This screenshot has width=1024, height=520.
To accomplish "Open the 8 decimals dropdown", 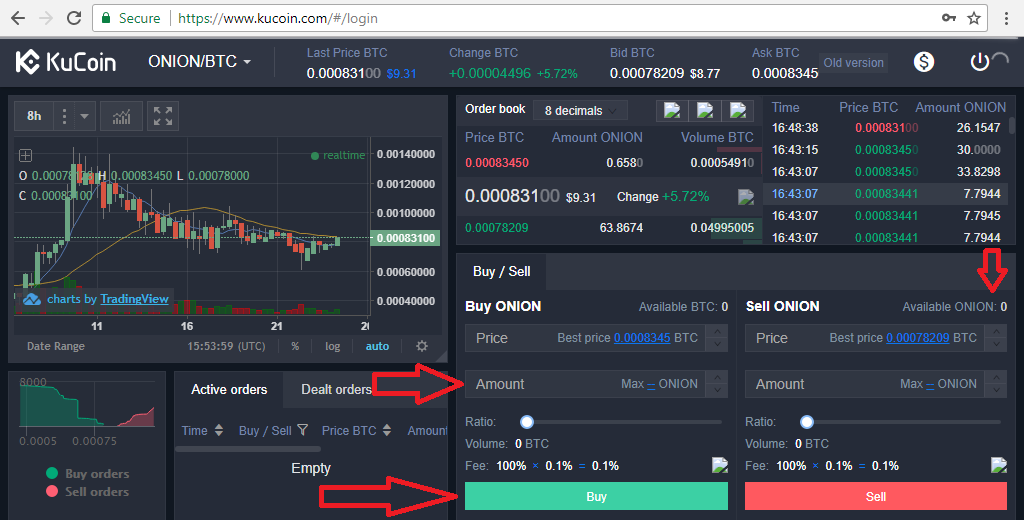I will pos(580,110).
